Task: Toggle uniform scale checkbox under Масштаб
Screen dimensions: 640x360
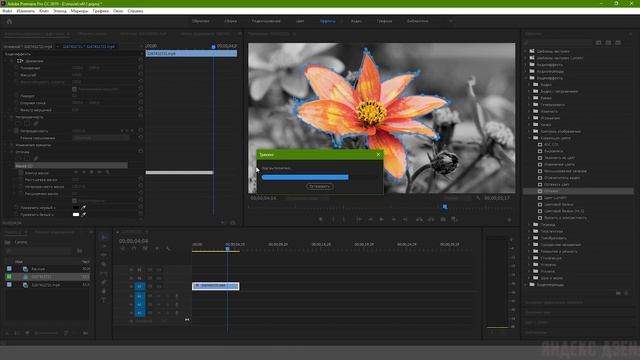Action: (74, 89)
